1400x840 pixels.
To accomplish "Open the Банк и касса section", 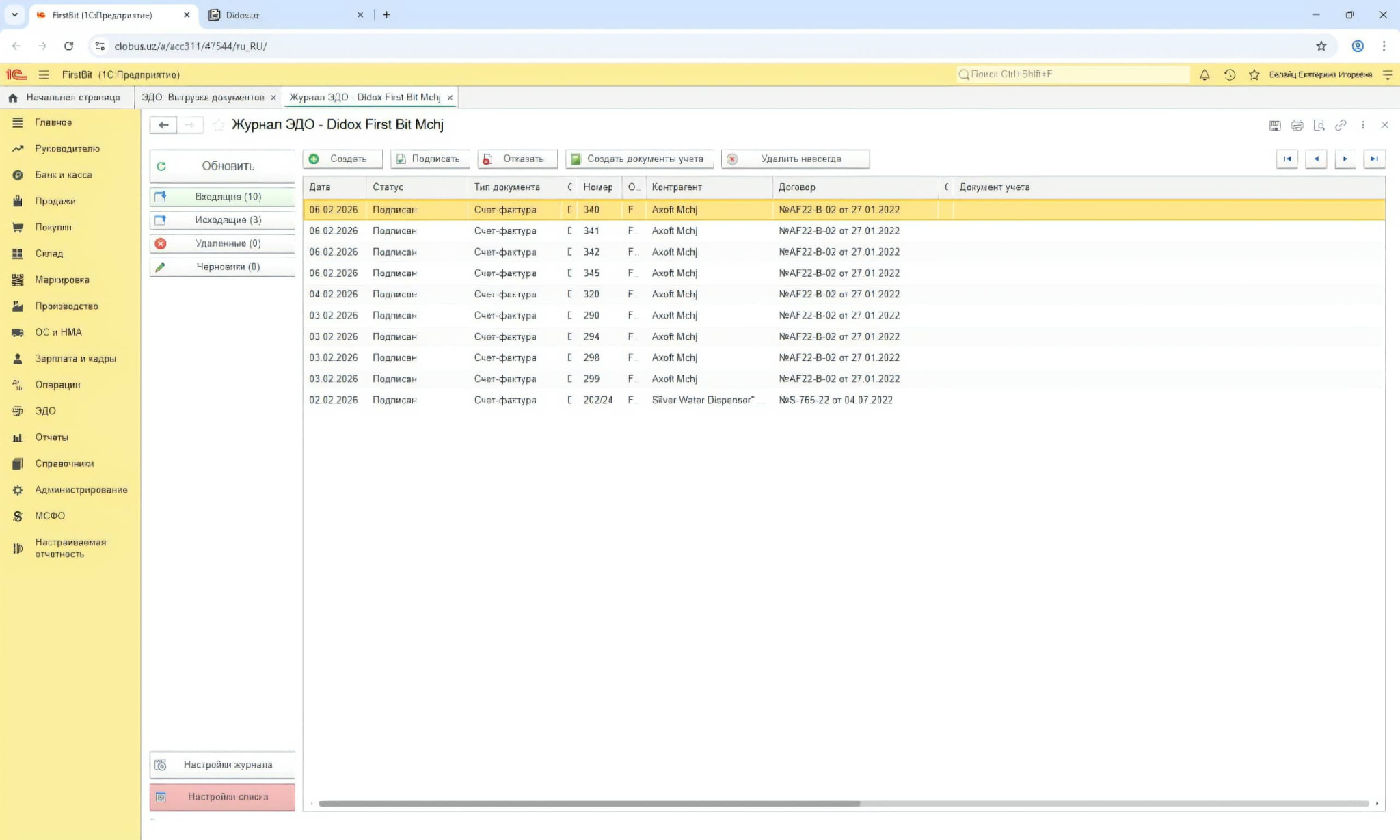I will coord(63,175).
